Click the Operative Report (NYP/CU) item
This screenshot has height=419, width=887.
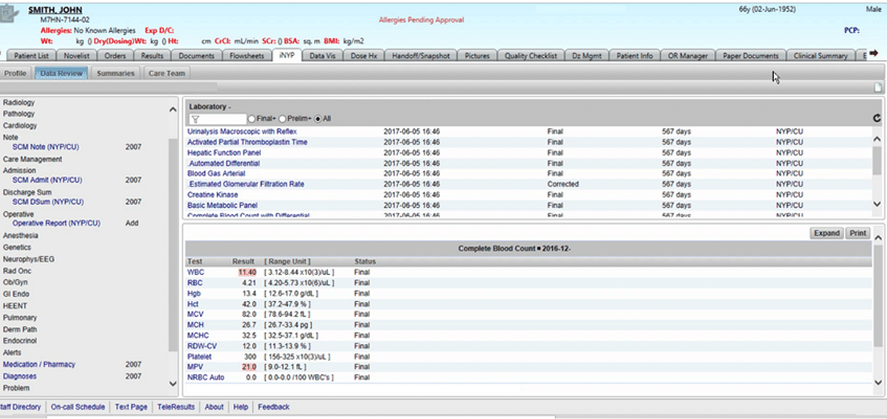[x=57, y=223]
